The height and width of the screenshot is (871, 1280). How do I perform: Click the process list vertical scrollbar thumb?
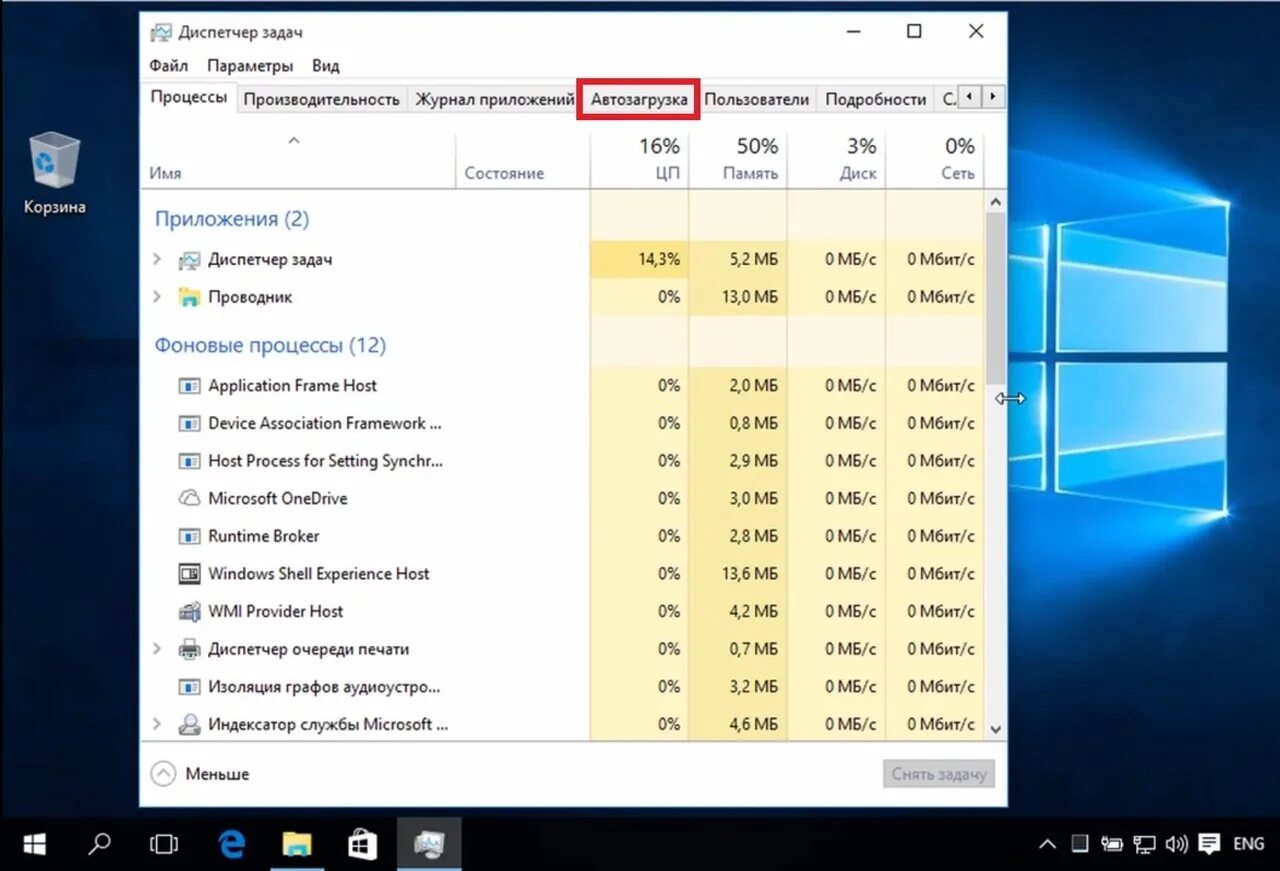click(995, 297)
